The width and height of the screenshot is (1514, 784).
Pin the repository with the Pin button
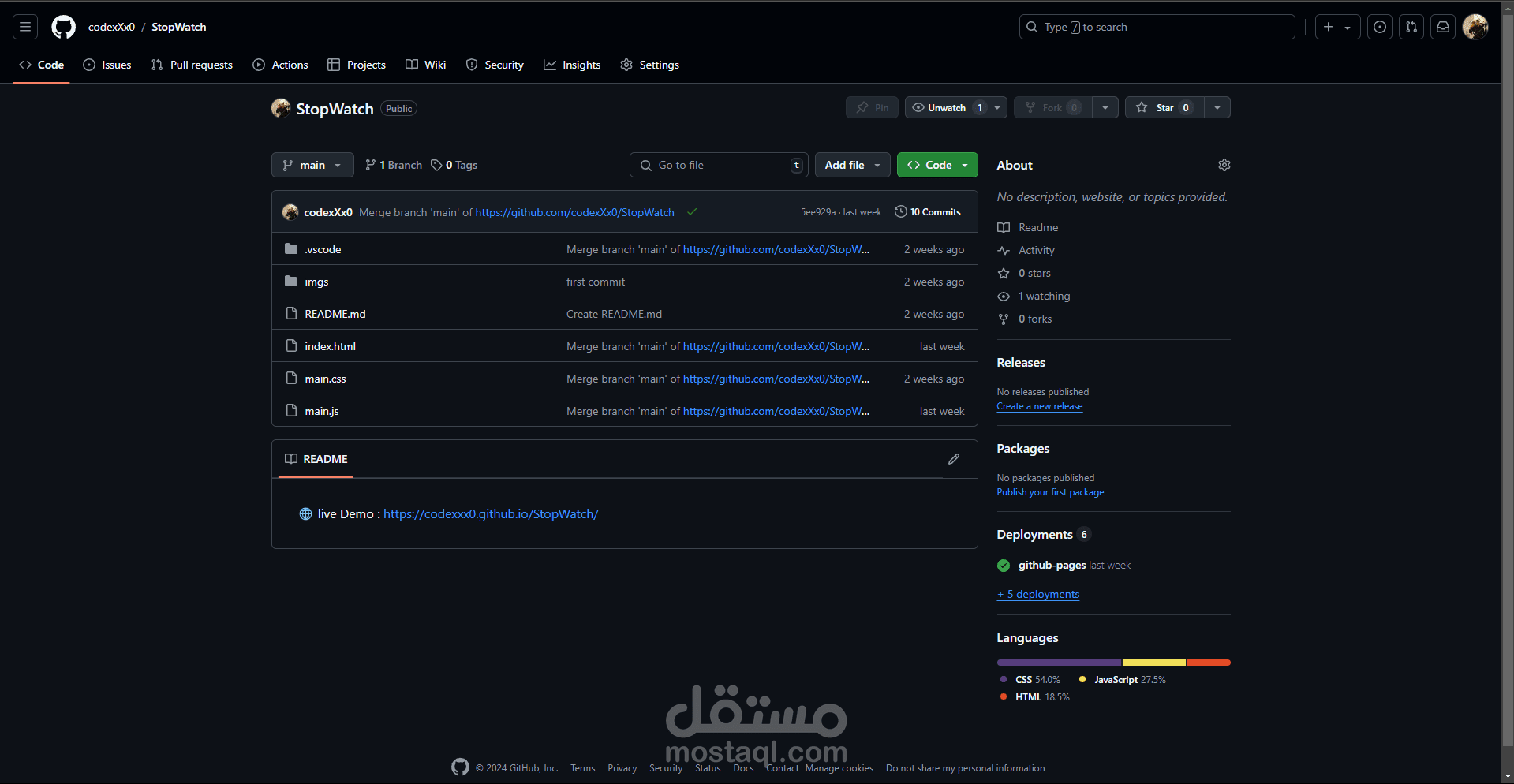[x=872, y=107]
